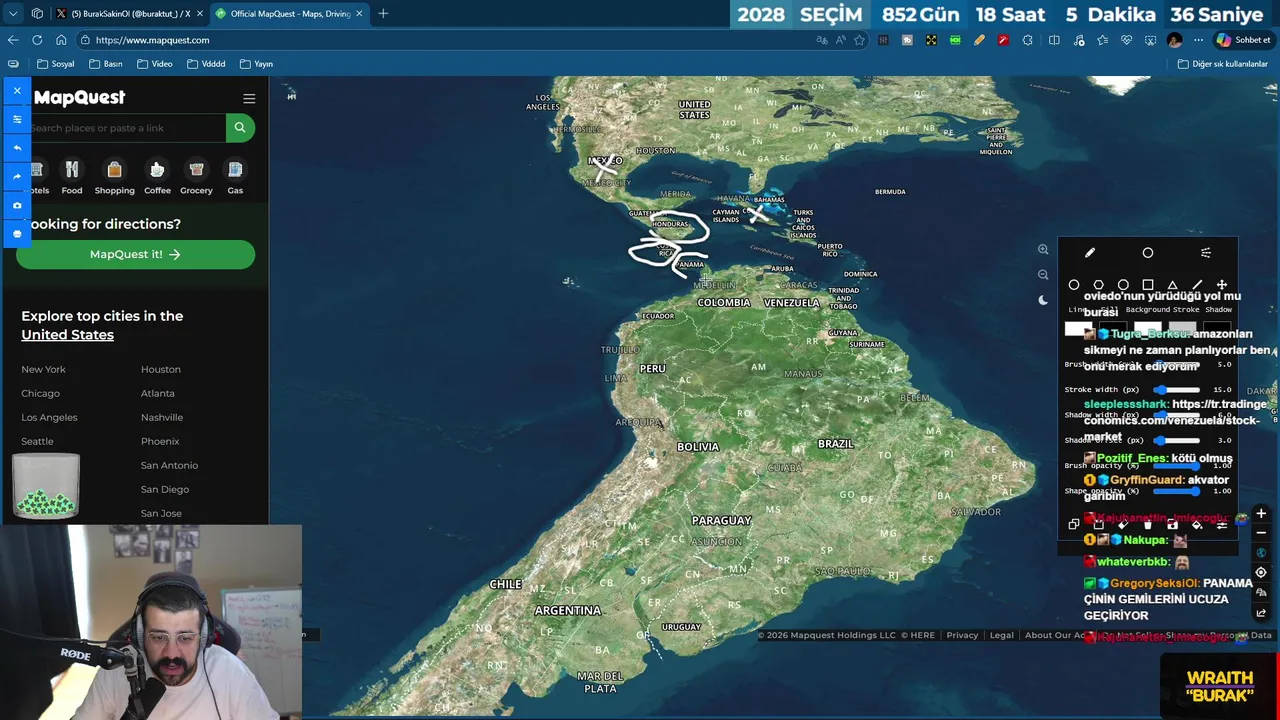This screenshot has height=720, width=1280.
Task: Click the Privacy footer link
Action: (x=962, y=635)
